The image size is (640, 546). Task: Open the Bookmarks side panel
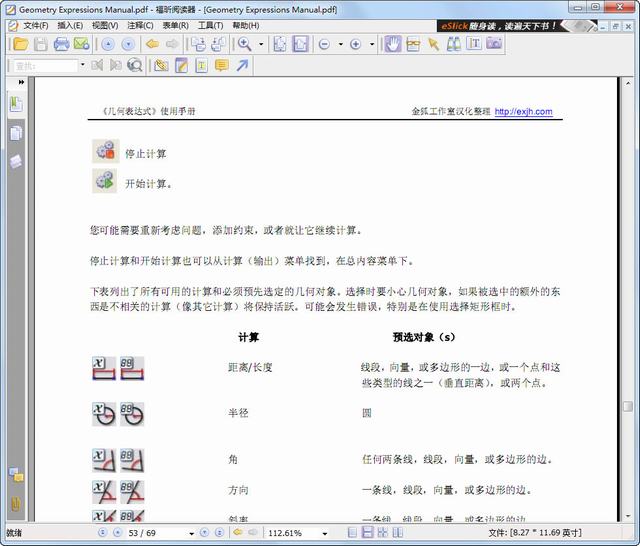[16, 104]
